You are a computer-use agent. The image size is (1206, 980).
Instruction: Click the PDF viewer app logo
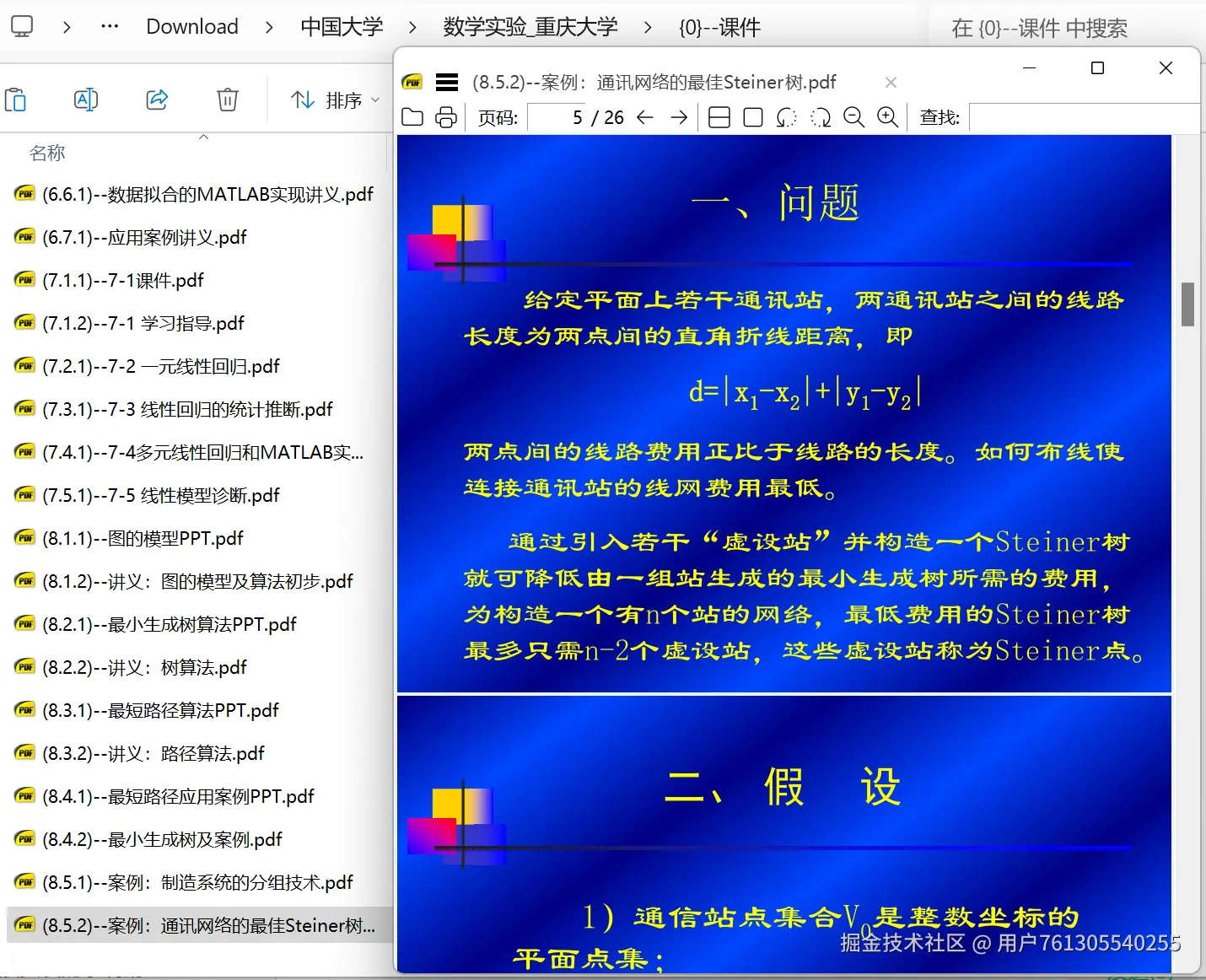click(x=412, y=82)
